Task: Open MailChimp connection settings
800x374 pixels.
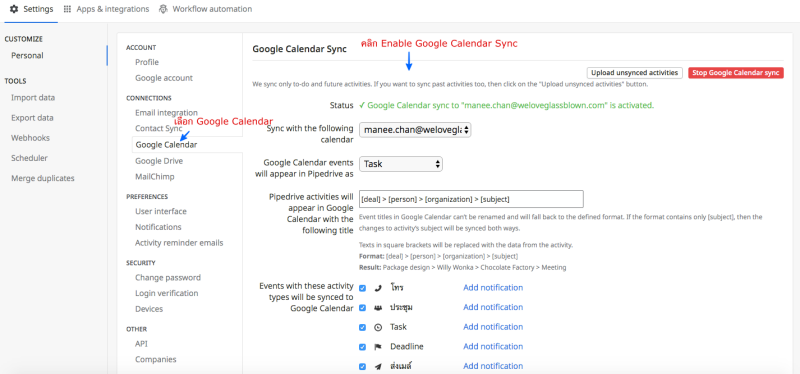Action: [x=155, y=177]
